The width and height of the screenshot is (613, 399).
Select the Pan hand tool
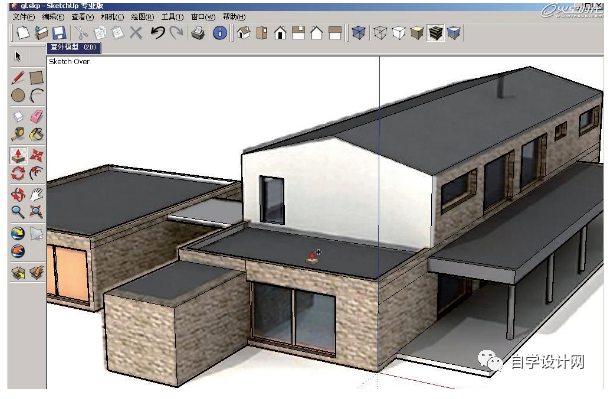(36, 194)
